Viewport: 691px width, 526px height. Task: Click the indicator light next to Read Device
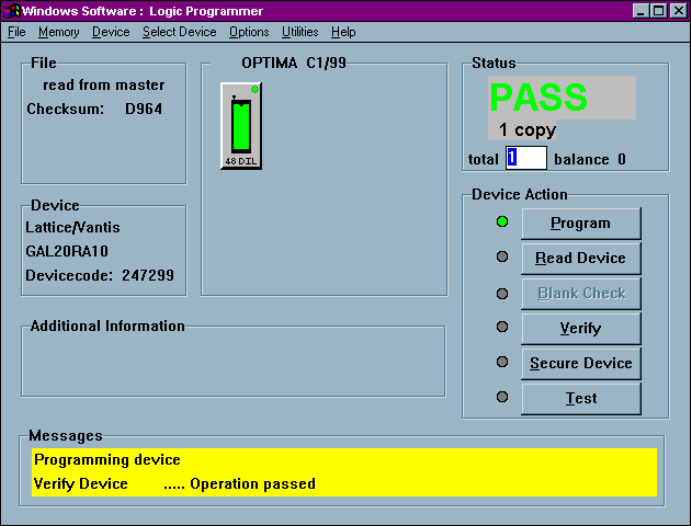coord(502,257)
